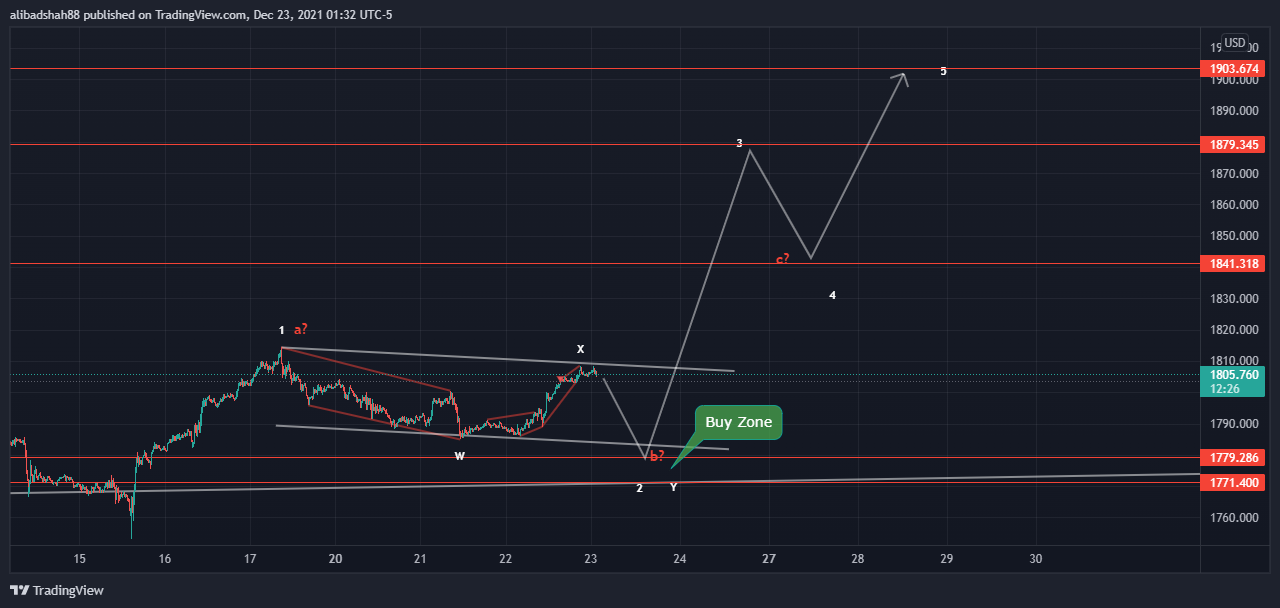Click date 20 on the time axis

tap(336, 558)
